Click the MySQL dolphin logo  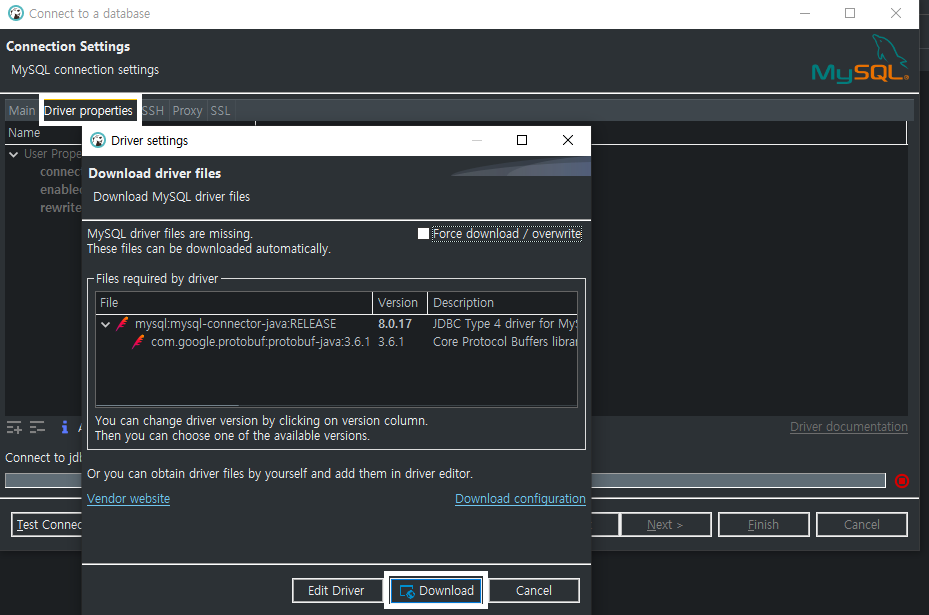coord(860,59)
